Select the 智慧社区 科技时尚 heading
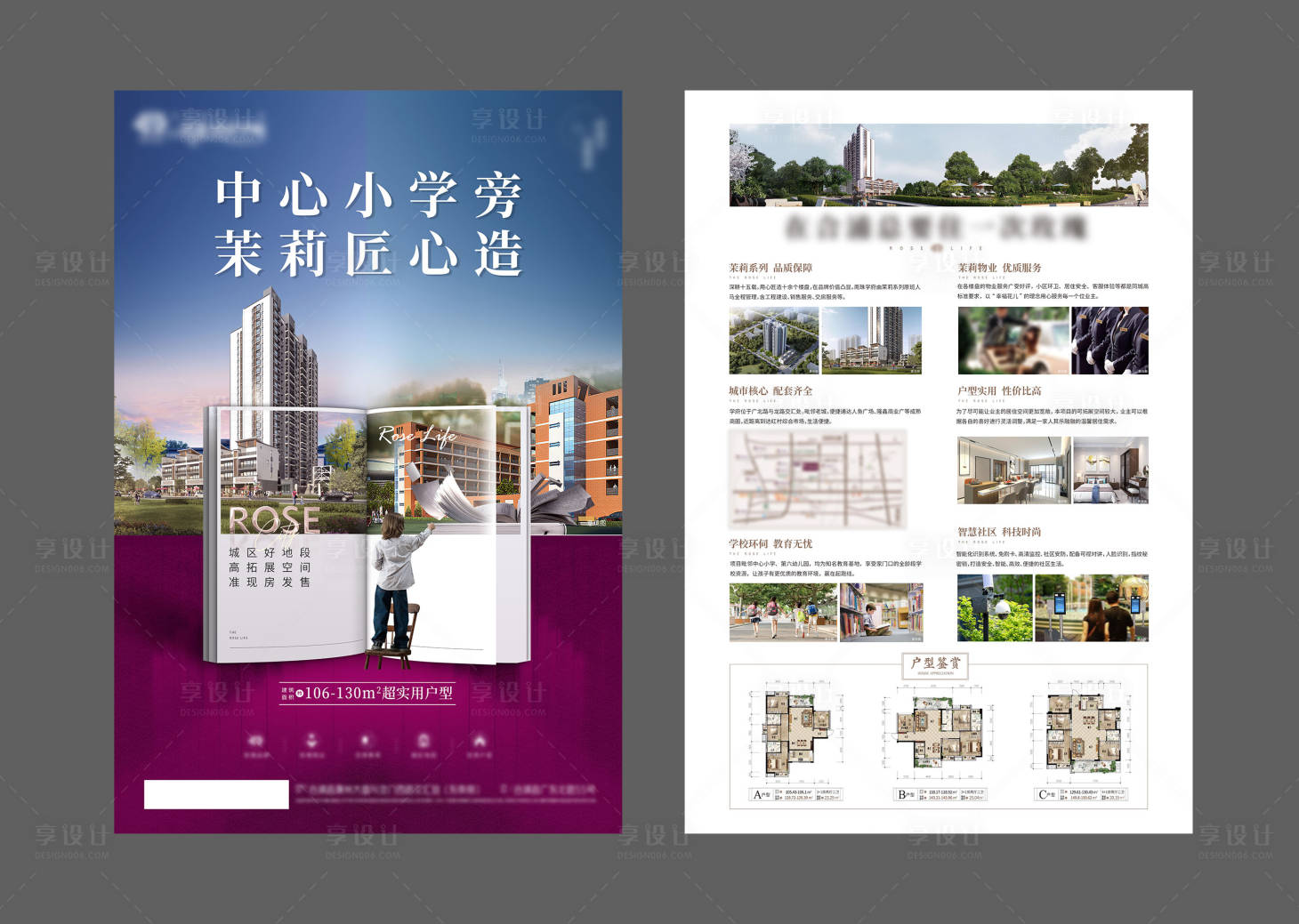The image size is (1299, 924). coord(999,532)
